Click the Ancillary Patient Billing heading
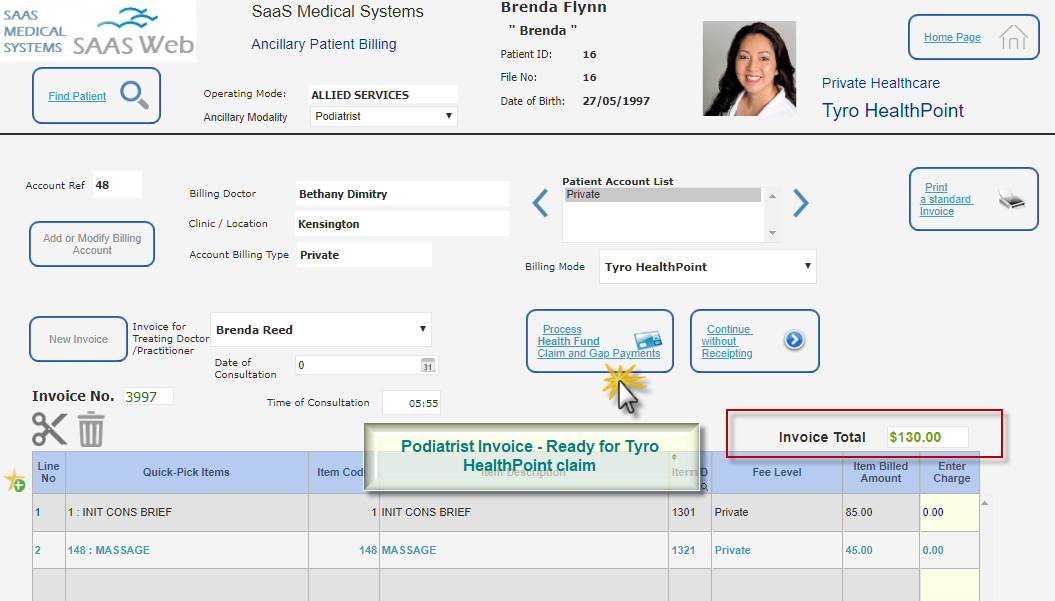The width and height of the screenshot is (1055, 601). point(324,44)
